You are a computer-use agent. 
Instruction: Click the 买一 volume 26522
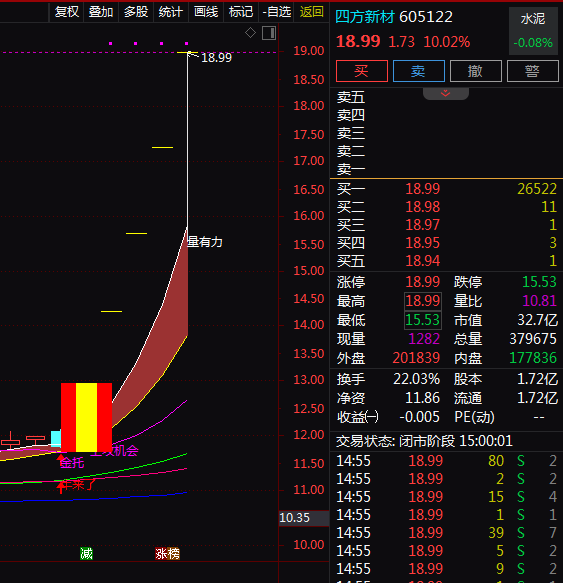pyautogui.click(x=537, y=189)
